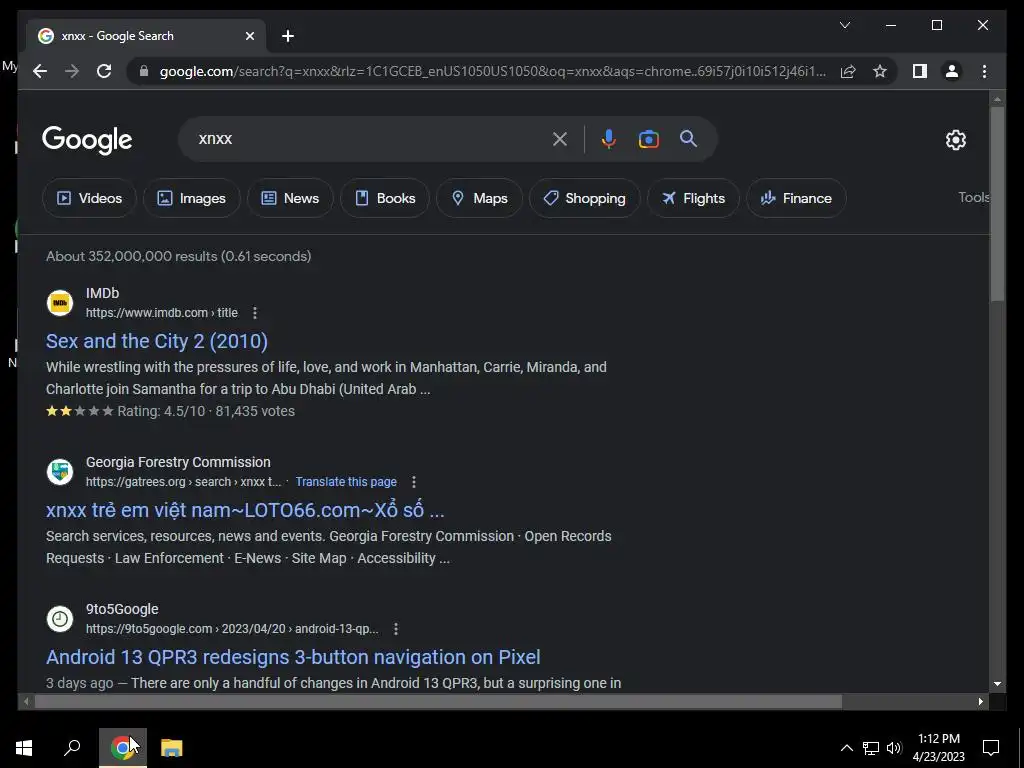Open the 9to5Google result's three-dot menu
Viewport: 1024px width, 768px height.
(x=396, y=629)
